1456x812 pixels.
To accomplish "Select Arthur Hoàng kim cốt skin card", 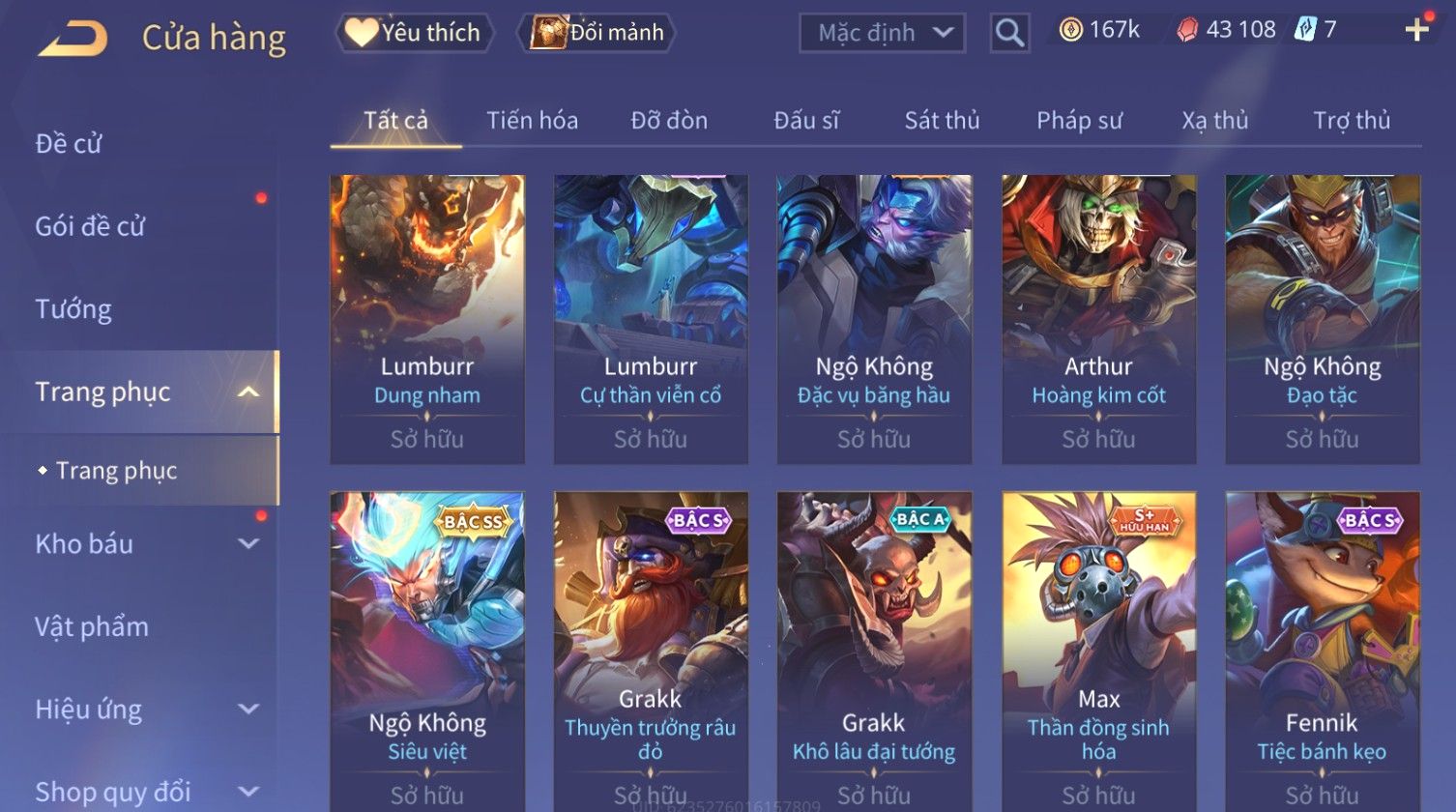I will 1098,319.
